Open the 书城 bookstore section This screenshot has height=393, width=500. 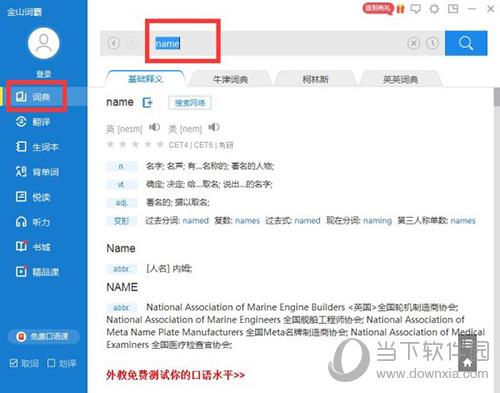click(x=33, y=247)
